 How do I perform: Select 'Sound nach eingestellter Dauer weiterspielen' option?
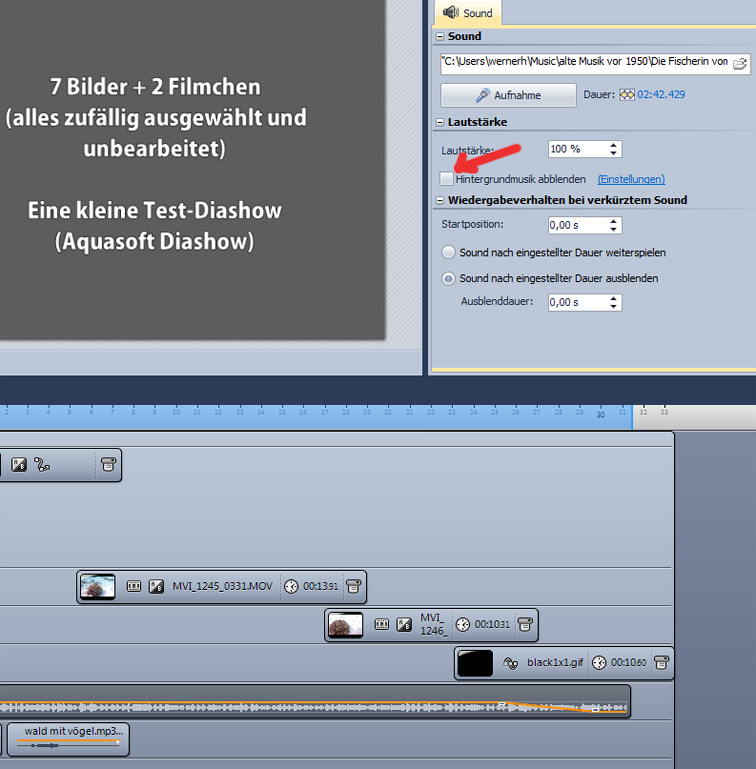449,253
